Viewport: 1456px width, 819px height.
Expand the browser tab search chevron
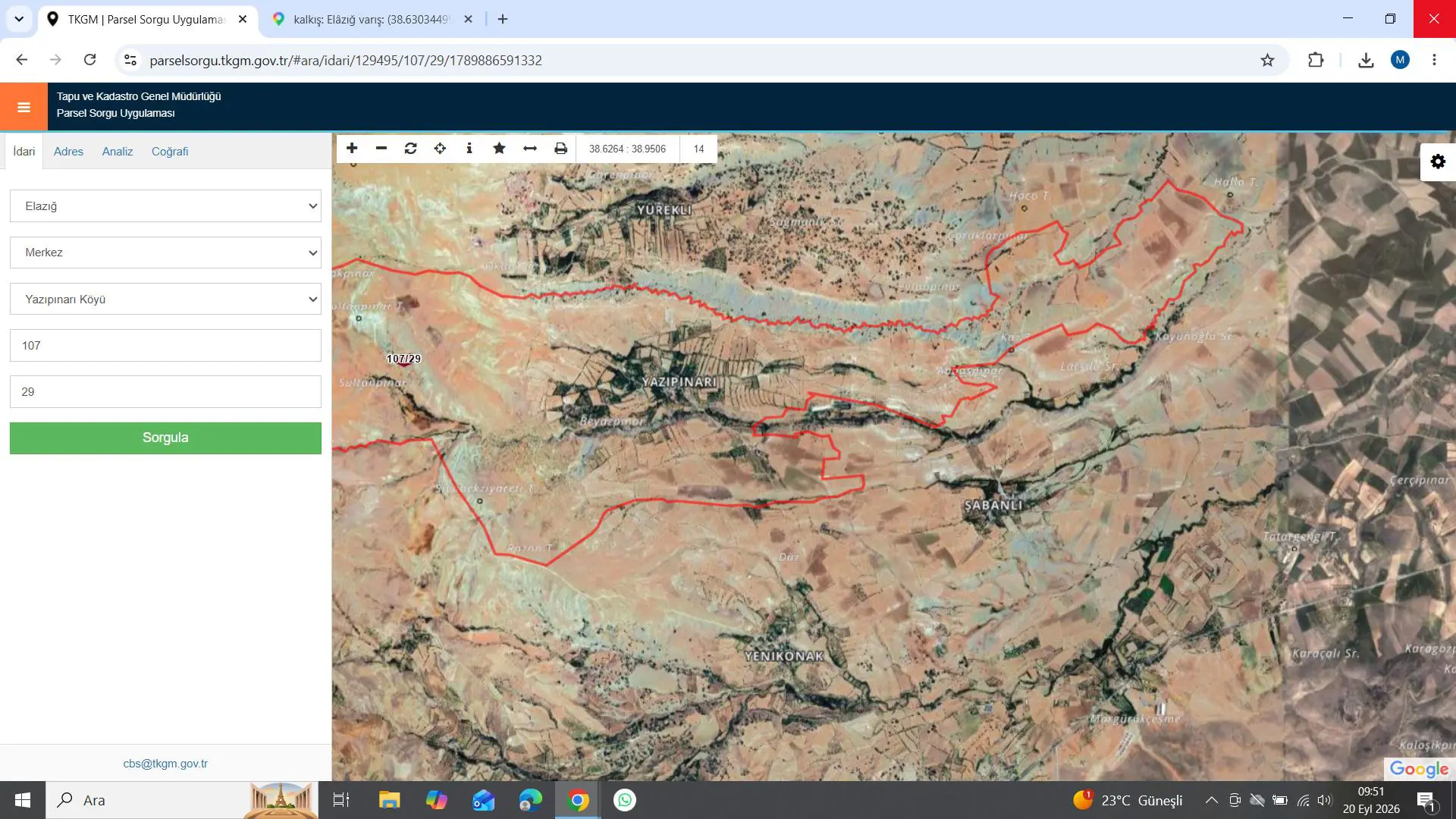tap(19, 19)
